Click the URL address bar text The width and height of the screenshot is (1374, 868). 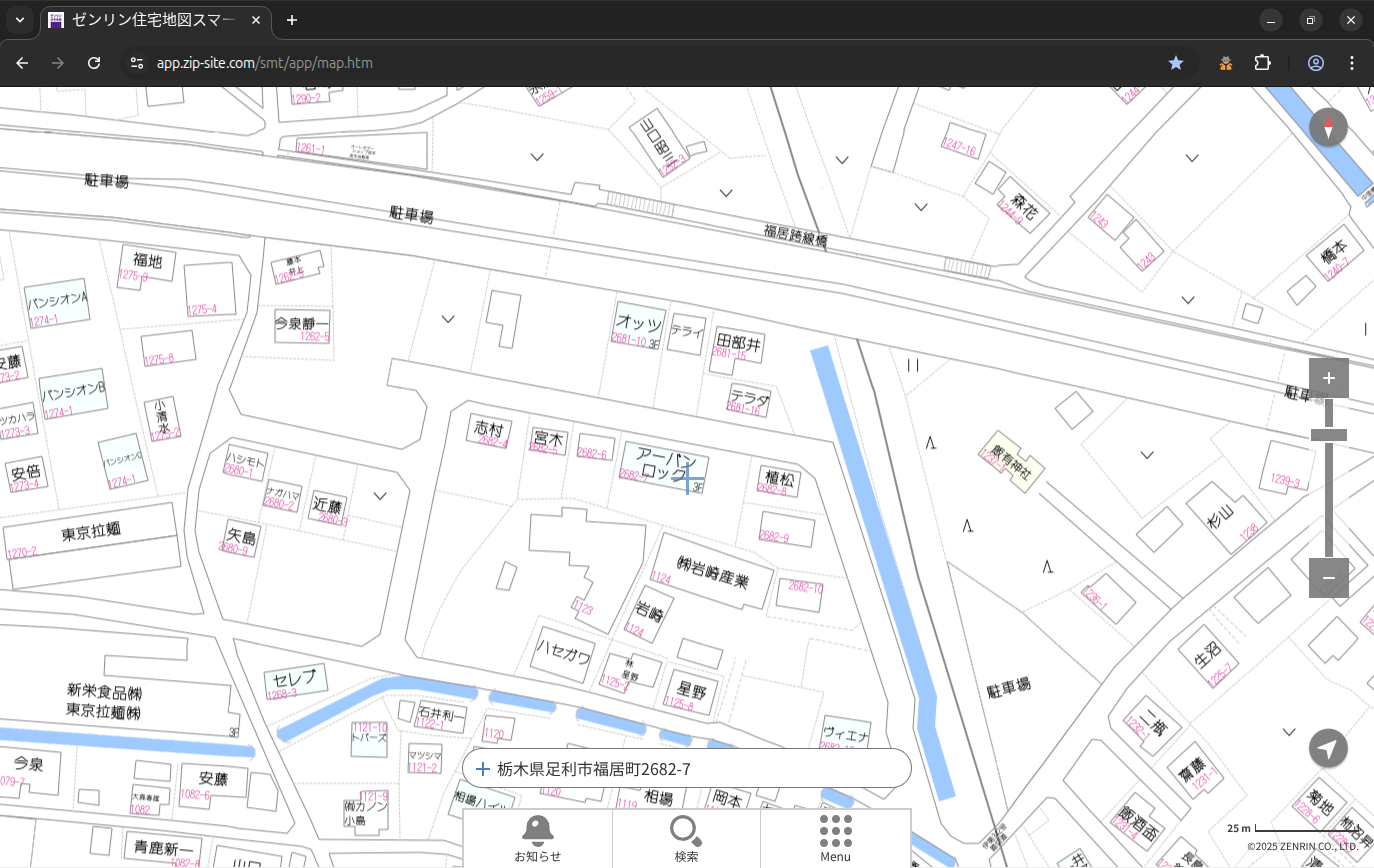pos(265,63)
